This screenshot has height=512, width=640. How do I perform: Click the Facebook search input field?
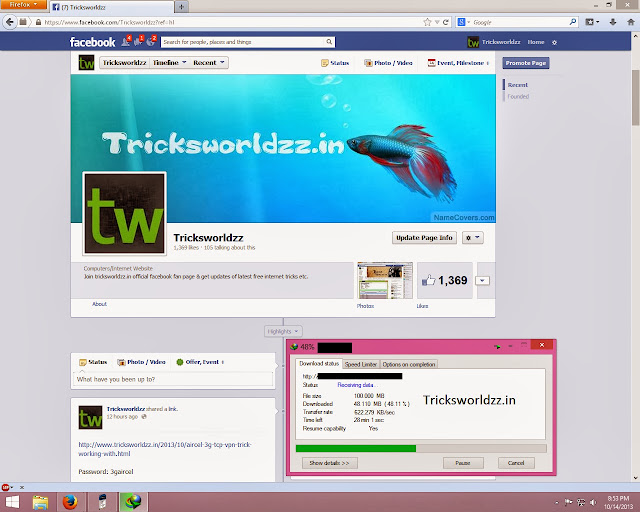pyautogui.click(x=244, y=42)
